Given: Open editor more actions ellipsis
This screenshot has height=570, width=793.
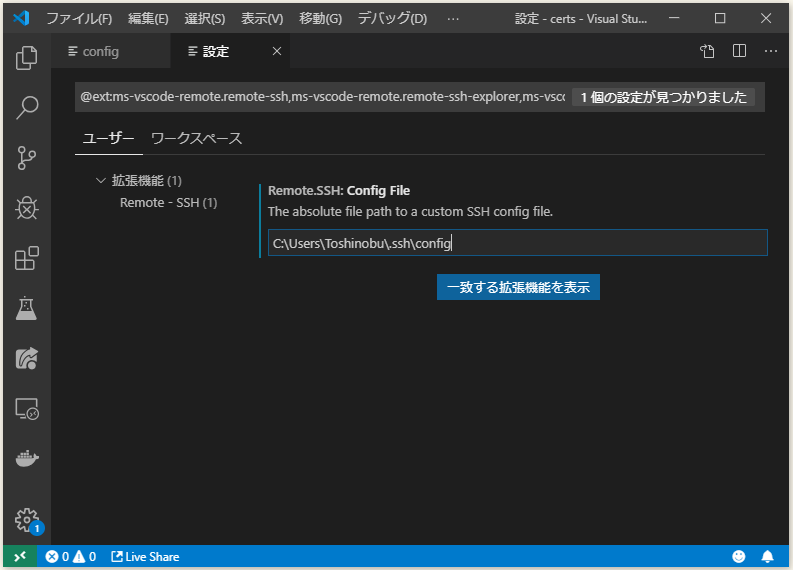Looking at the screenshot, I should point(771,51).
